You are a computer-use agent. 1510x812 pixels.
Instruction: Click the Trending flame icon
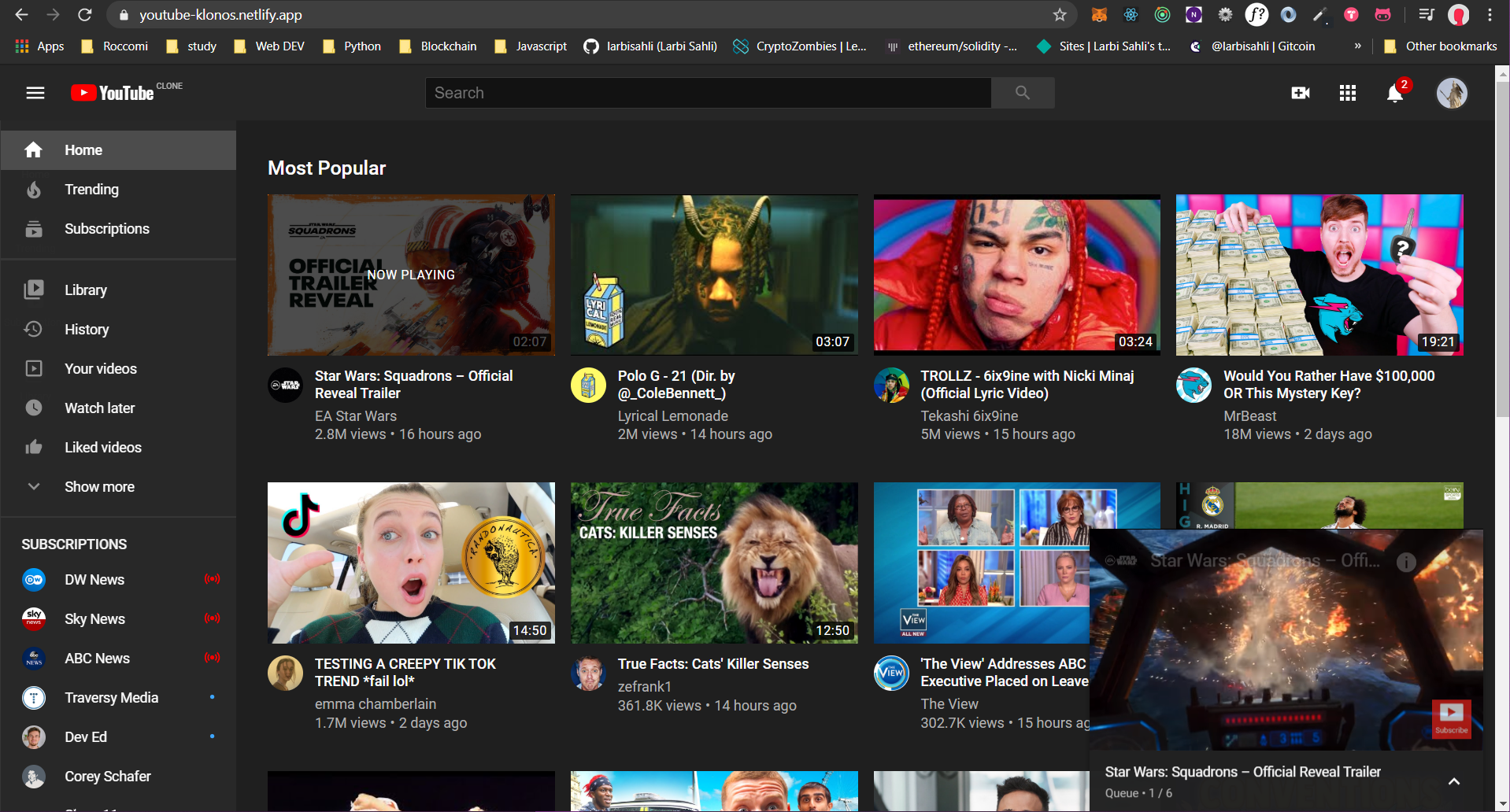(33, 189)
